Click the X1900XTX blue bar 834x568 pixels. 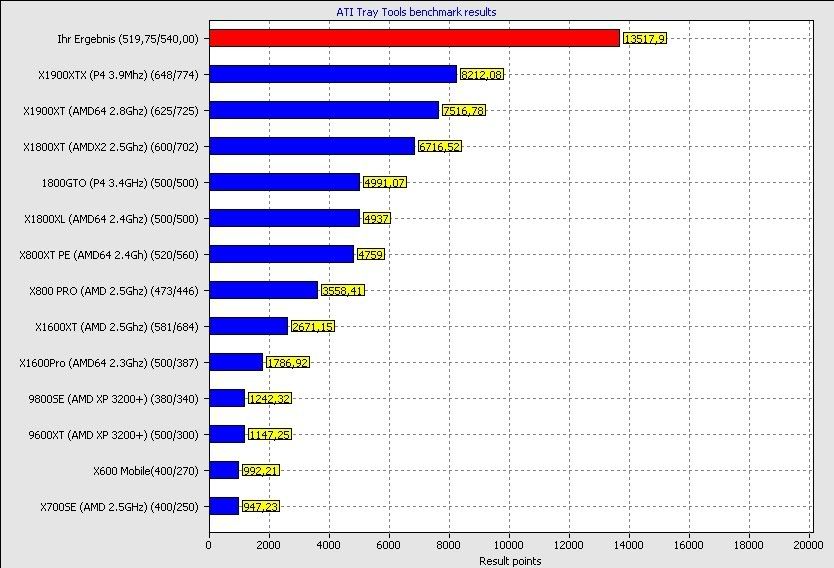coord(333,74)
